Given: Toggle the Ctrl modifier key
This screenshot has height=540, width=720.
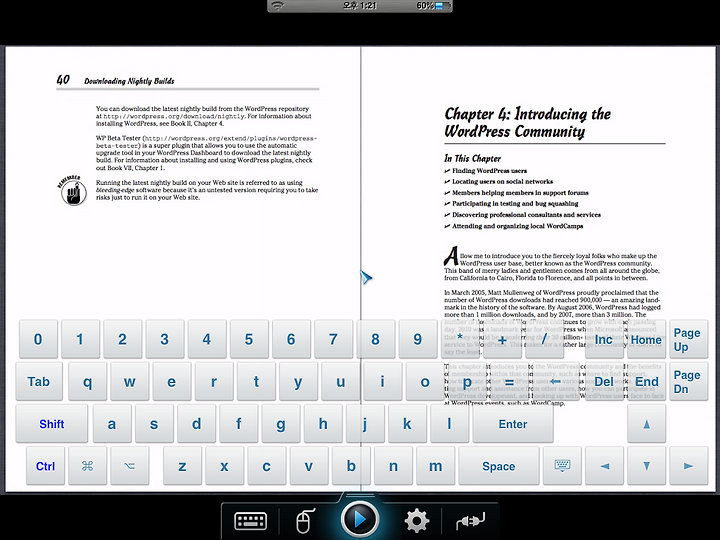Looking at the screenshot, I should 45,466.
